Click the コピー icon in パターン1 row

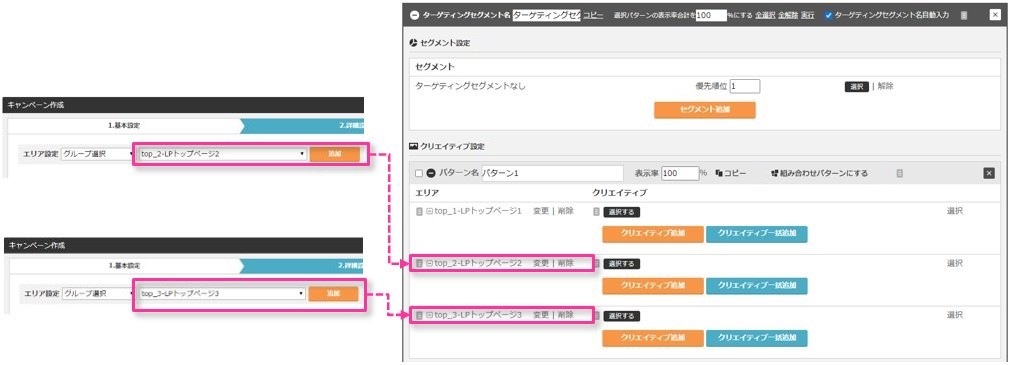click(x=719, y=173)
